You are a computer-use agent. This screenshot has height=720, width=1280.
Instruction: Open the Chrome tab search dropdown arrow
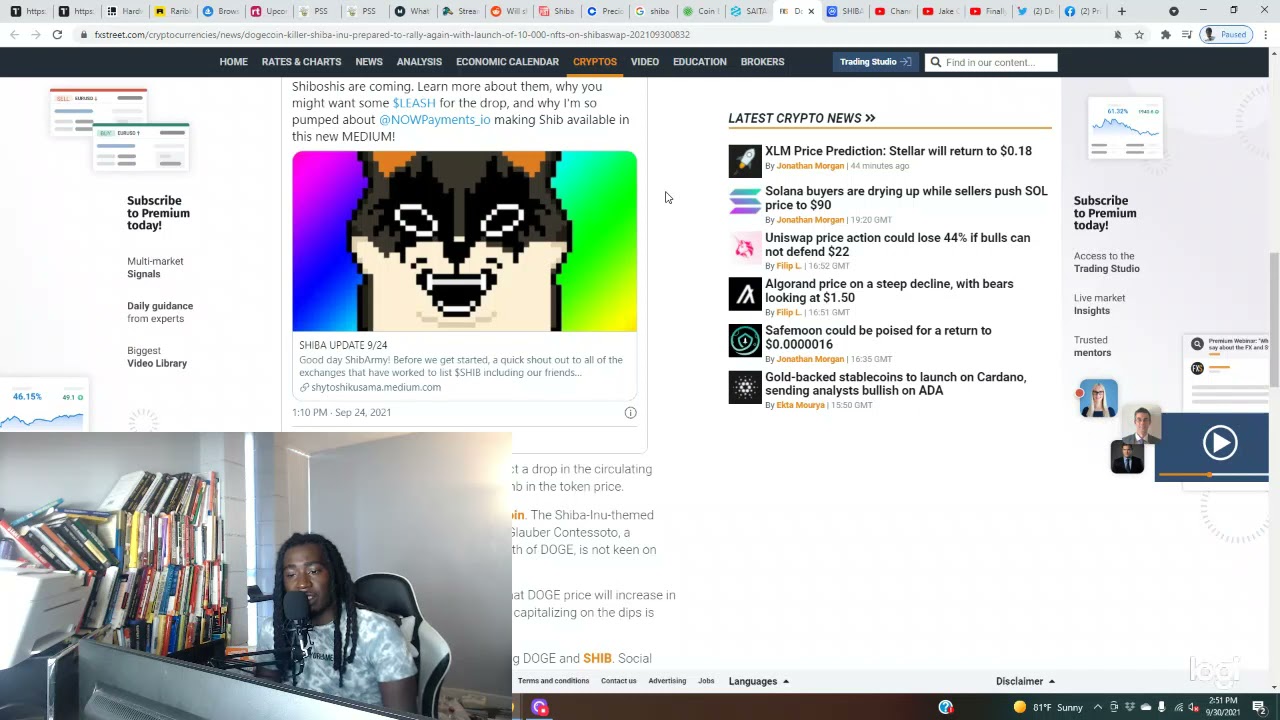point(1174,11)
